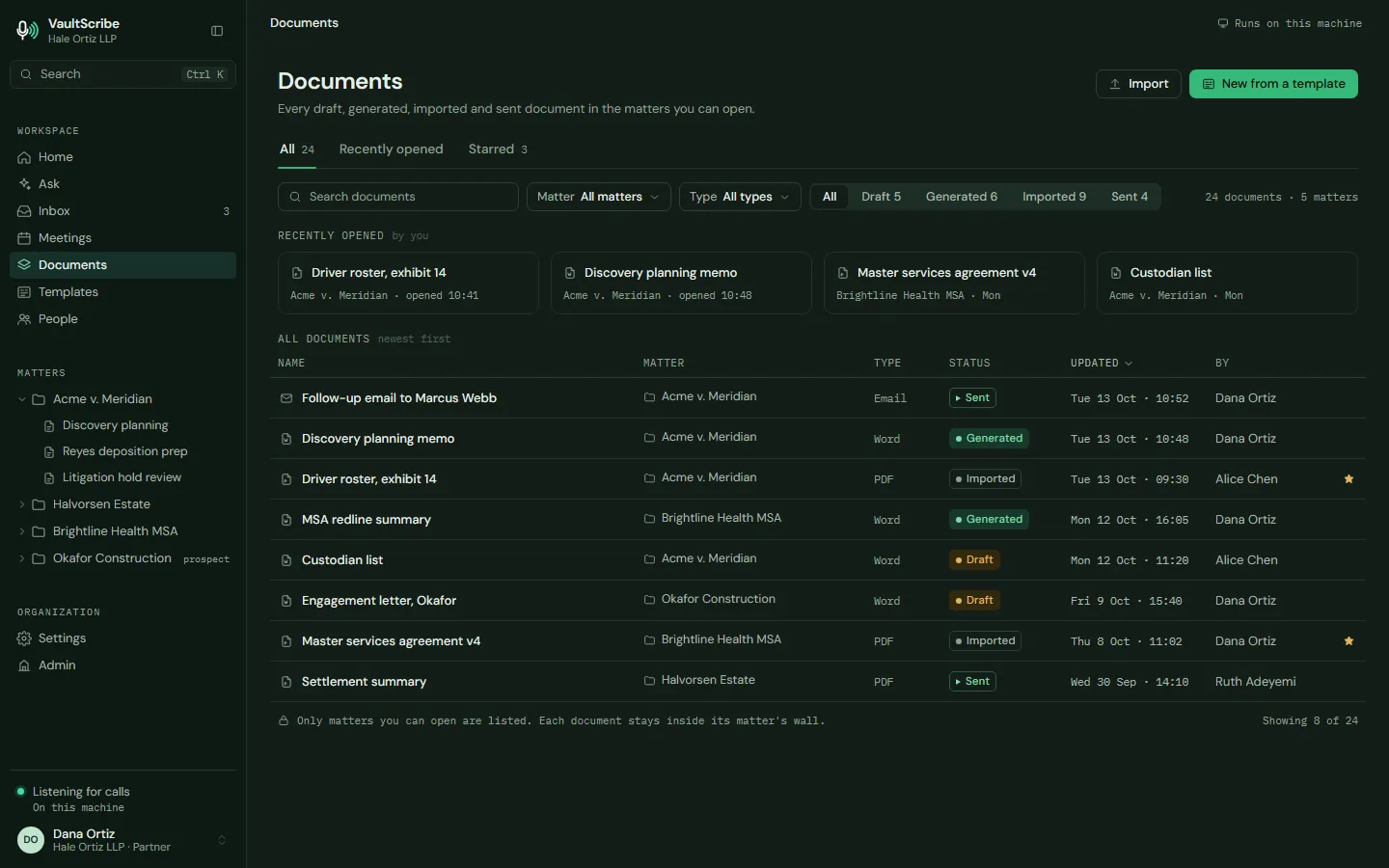Viewport: 1389px width, 868px height.
Task: Filter documents by Draft status
Action: tap(881, 197)
